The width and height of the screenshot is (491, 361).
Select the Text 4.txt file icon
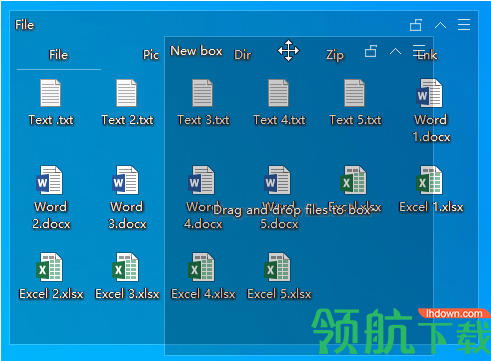click(x=278, y=93)
